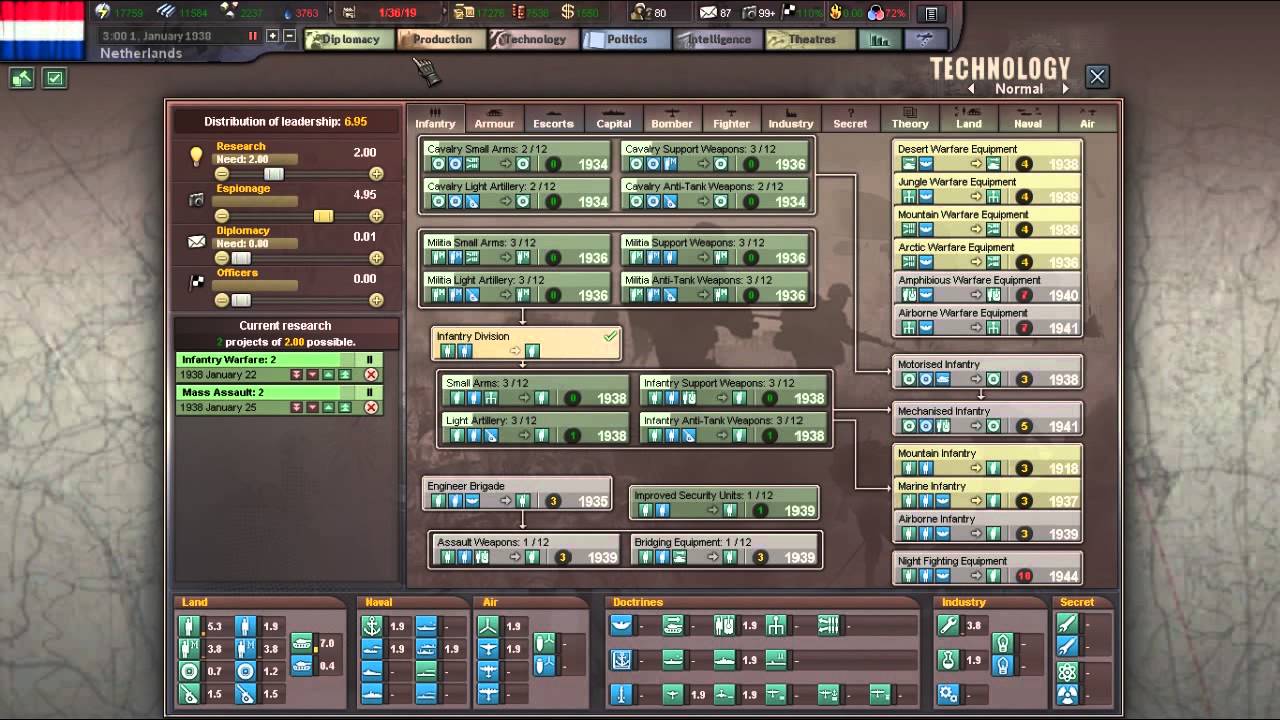Open the Armour technology tab

pos(494,118)
